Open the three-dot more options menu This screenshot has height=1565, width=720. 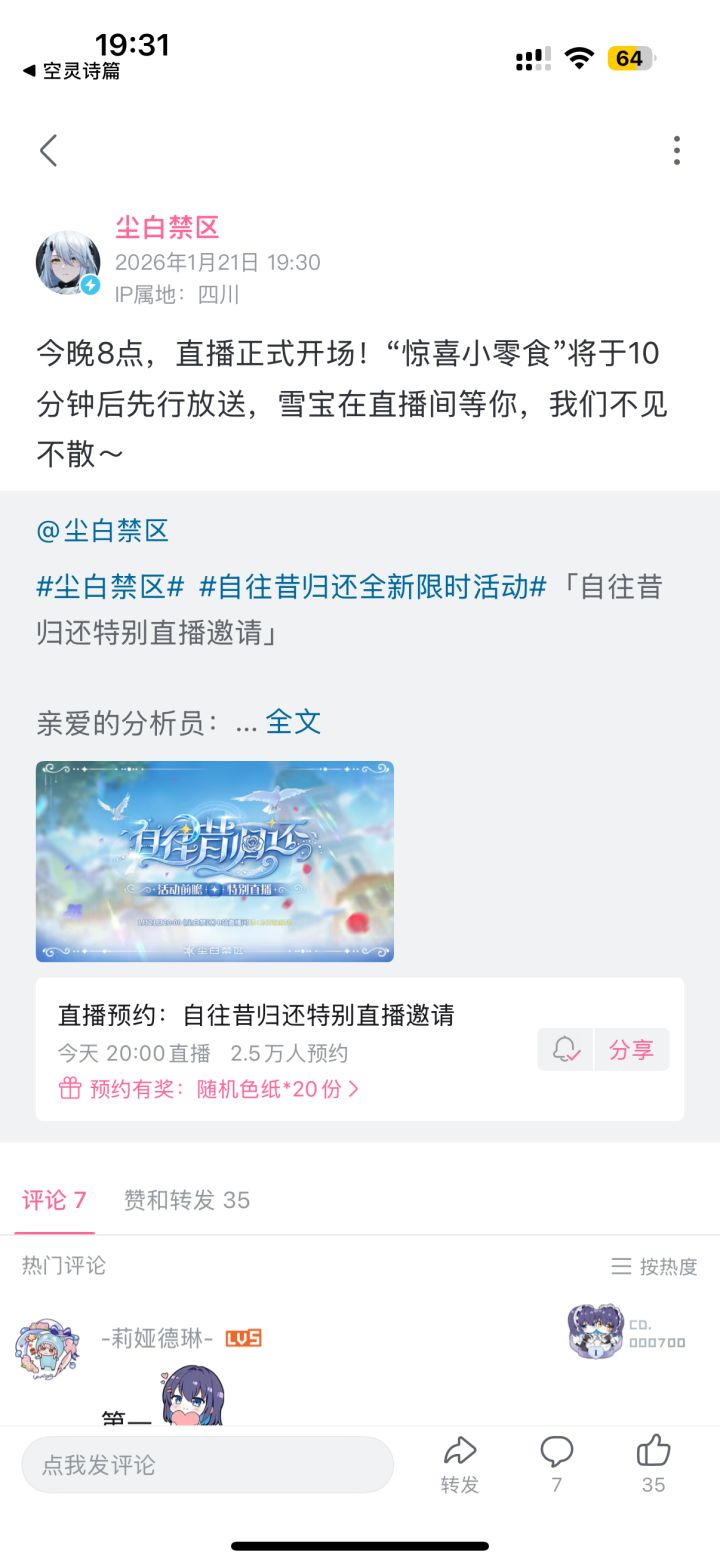(677, 150)
